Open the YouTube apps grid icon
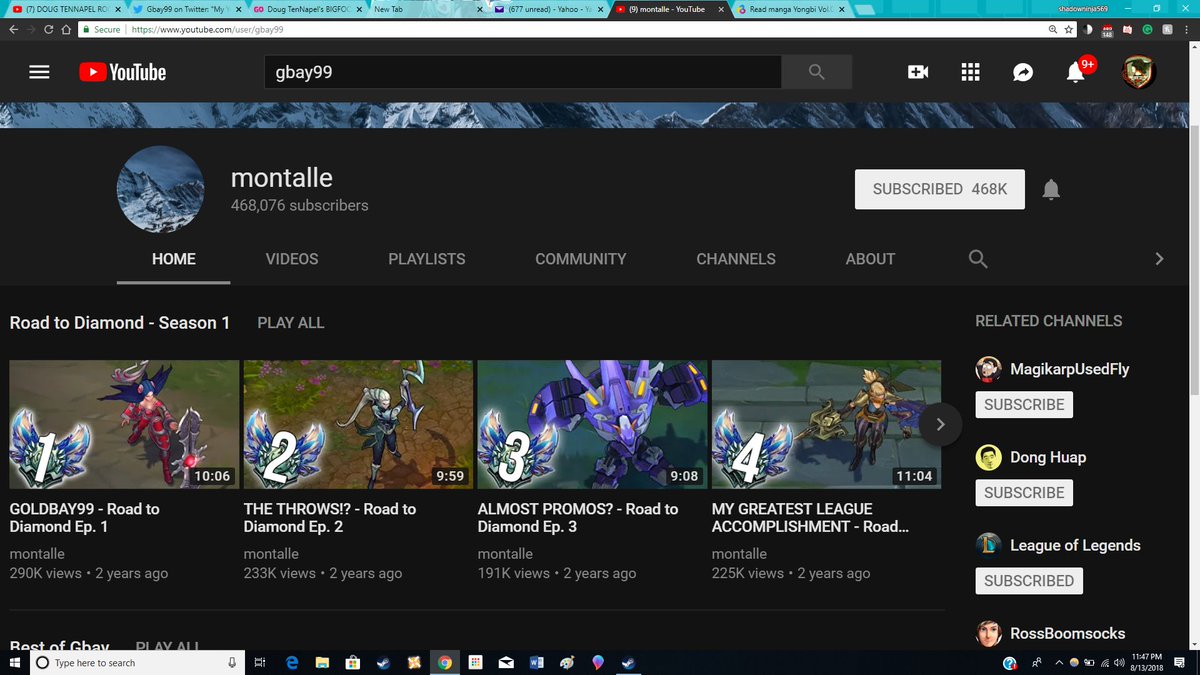The image size is (1200, 675). click(969, 72)
